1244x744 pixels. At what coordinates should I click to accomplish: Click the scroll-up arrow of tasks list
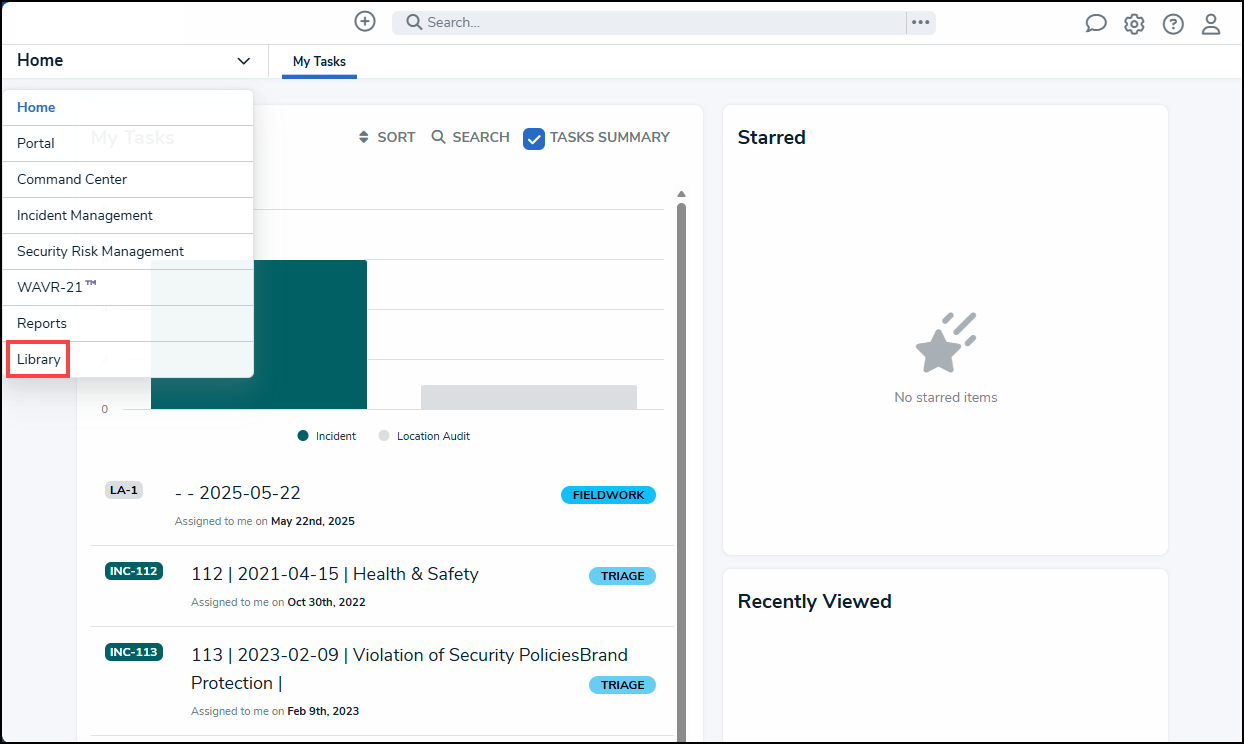tap(681, 194)
